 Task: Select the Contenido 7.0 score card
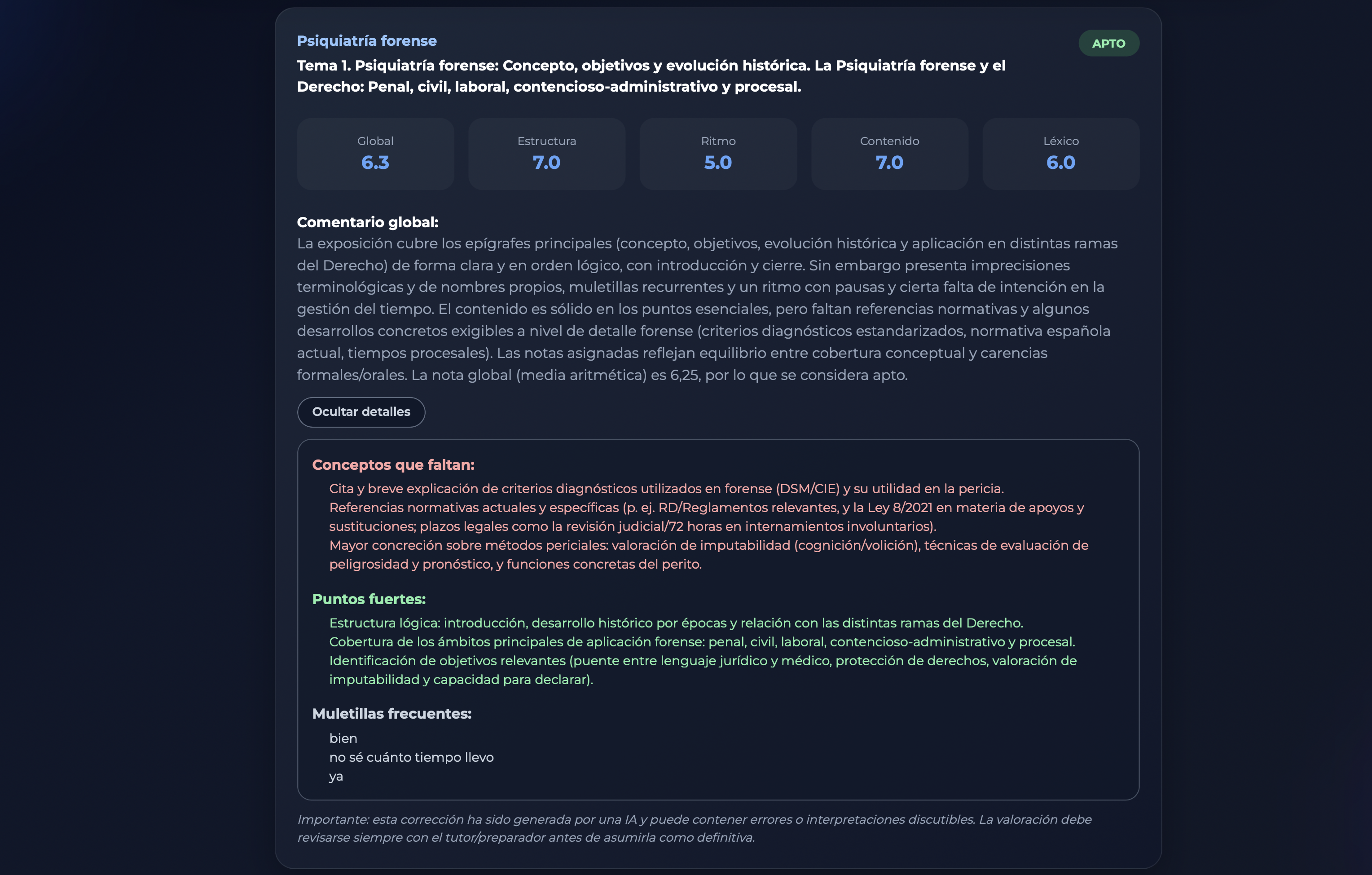click(x=889, y=154)
